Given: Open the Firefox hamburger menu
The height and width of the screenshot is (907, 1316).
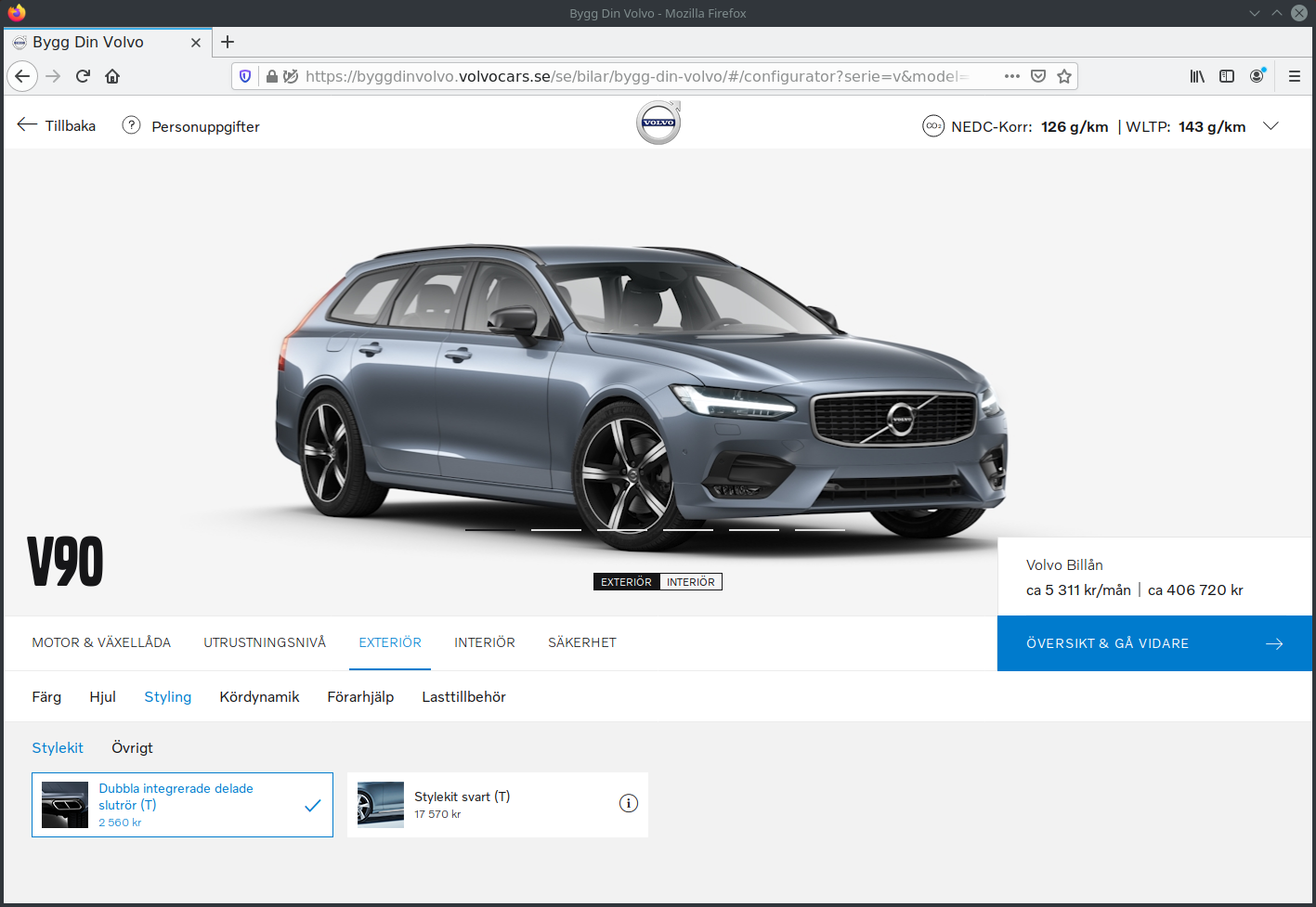Looking at the screenshot, I should pos(1295,76).
